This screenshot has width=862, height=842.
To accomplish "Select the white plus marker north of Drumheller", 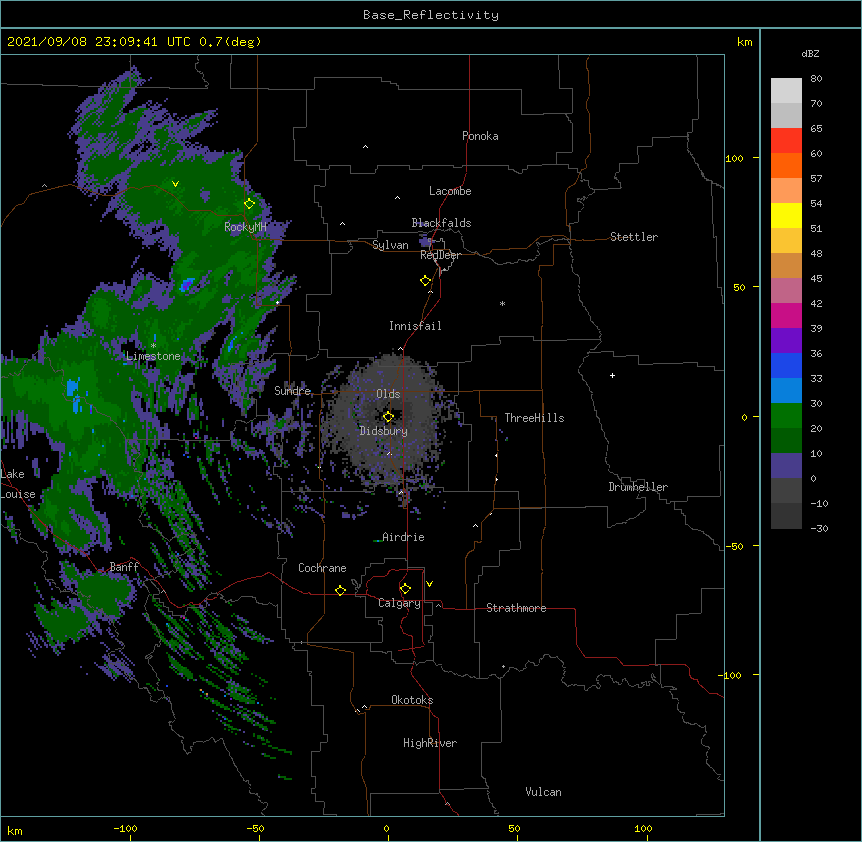I will tap(612, 375).
